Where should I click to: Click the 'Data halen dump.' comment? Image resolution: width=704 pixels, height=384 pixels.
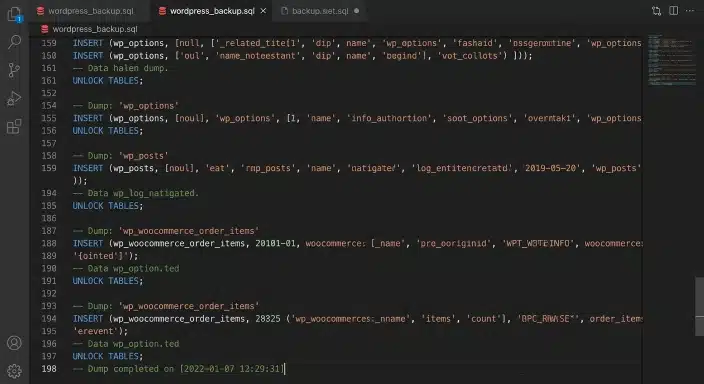click(x=120, y=68)
